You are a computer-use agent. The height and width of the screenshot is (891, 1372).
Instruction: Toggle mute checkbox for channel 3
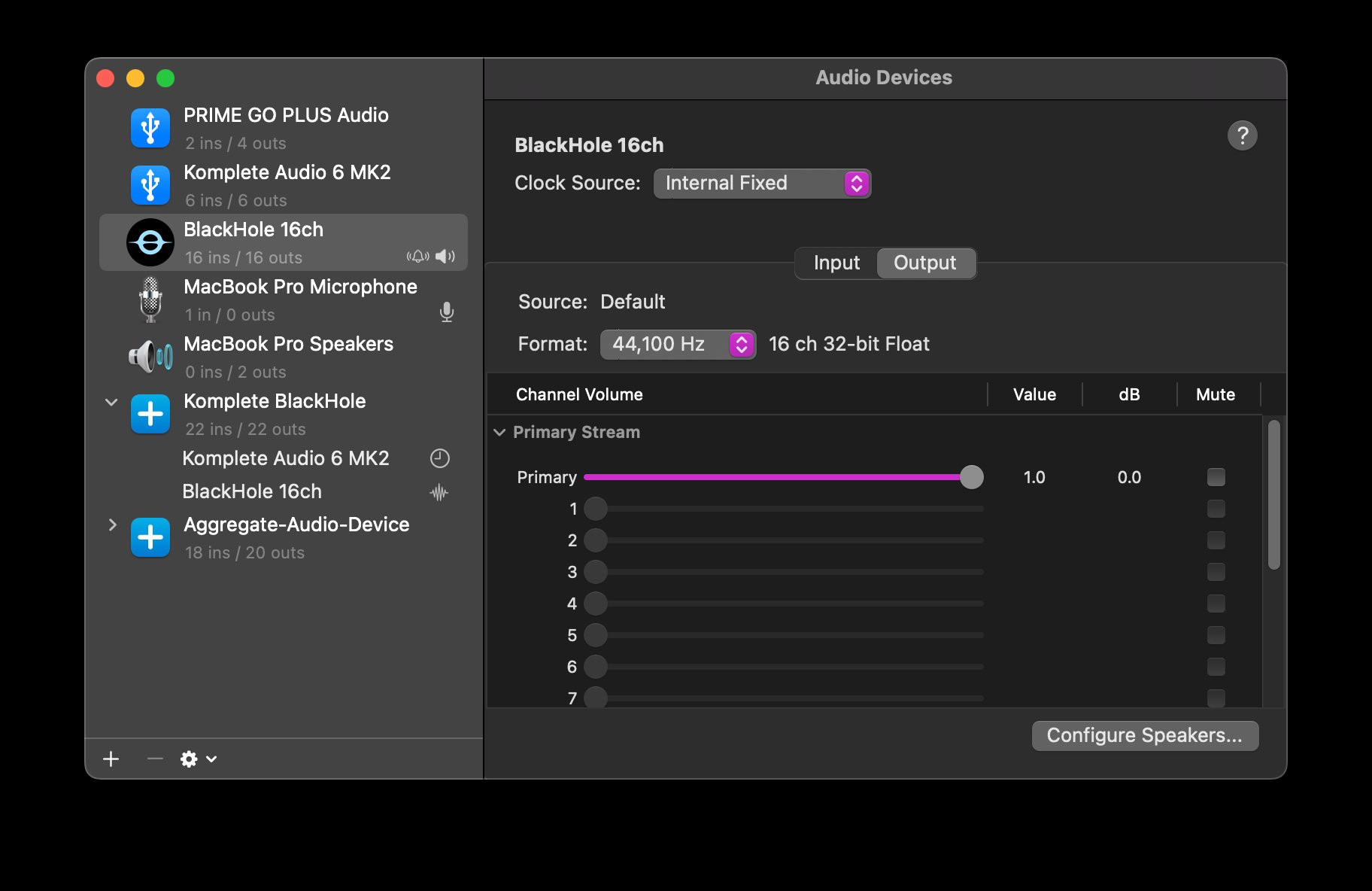pos(1216,572)
